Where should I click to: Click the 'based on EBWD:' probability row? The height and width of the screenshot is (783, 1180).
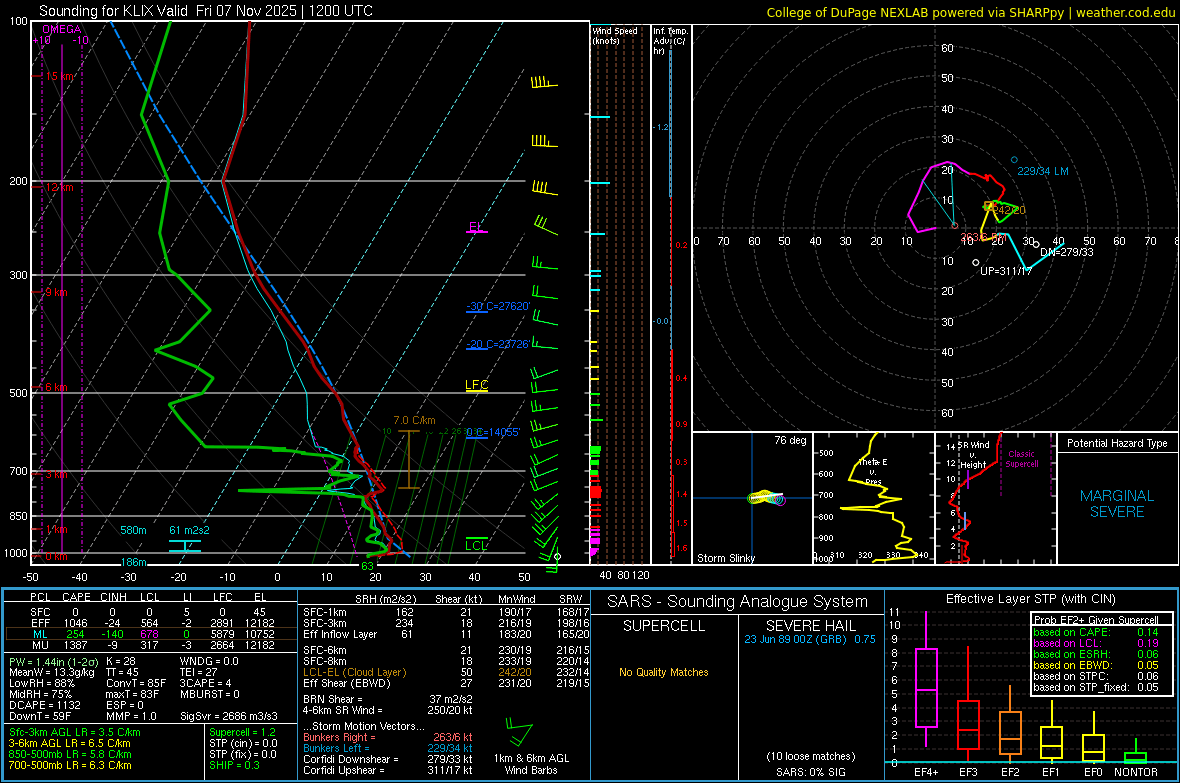coord(1096,665)
